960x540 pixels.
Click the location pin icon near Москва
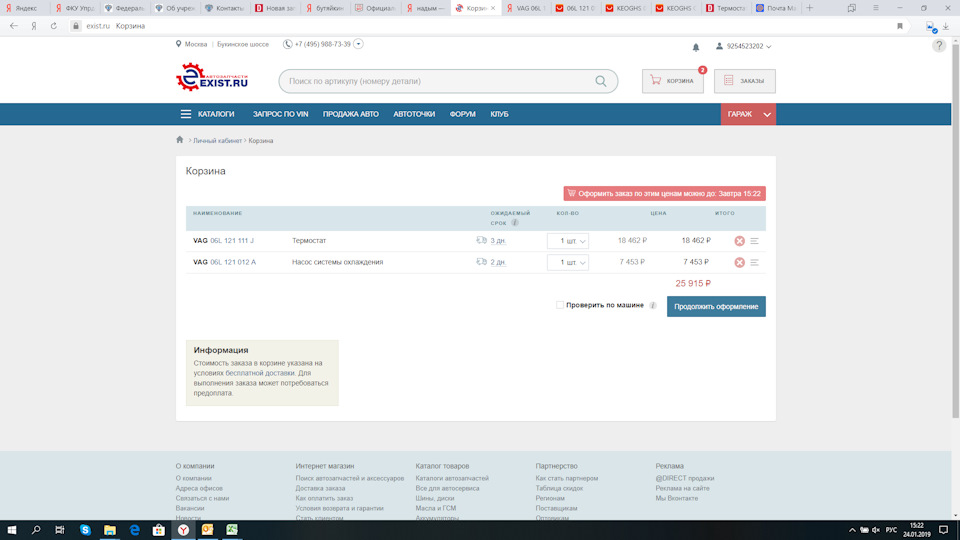178,44
